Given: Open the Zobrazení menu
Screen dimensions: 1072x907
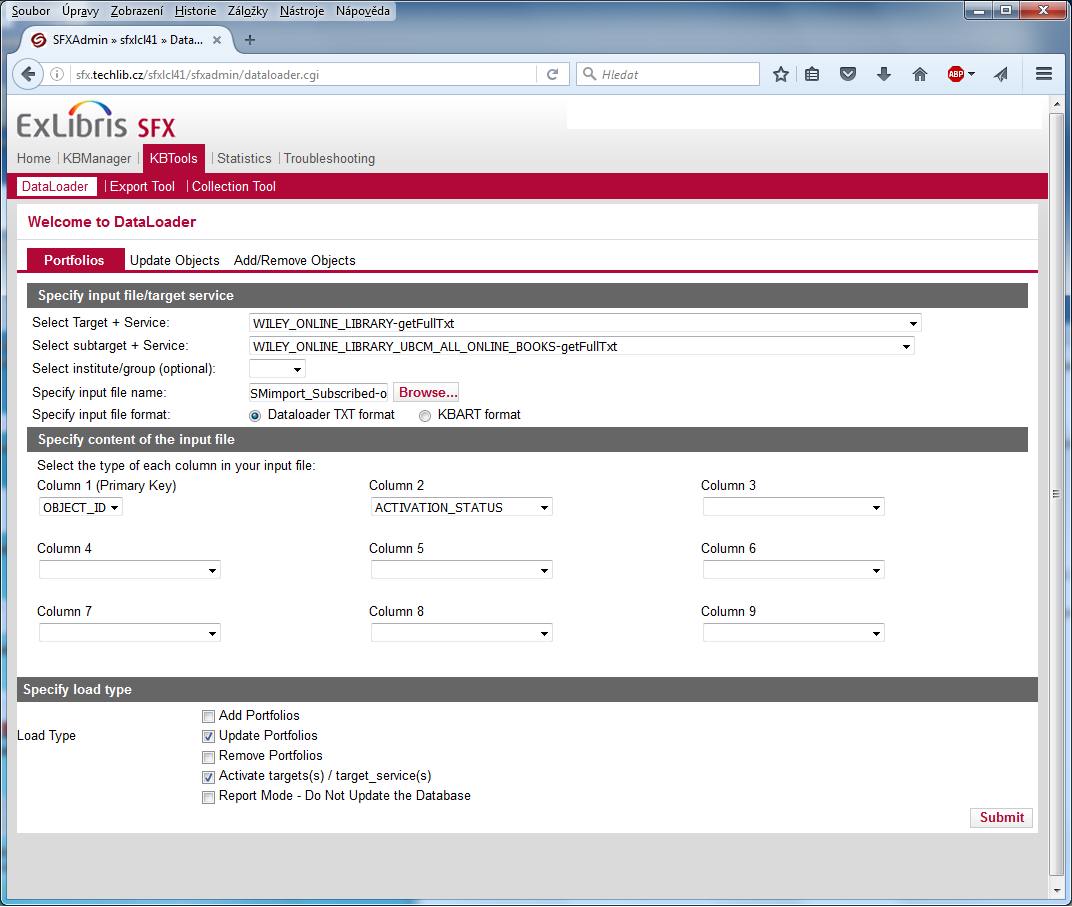Looking at the screenshot, I should (137, 11).
